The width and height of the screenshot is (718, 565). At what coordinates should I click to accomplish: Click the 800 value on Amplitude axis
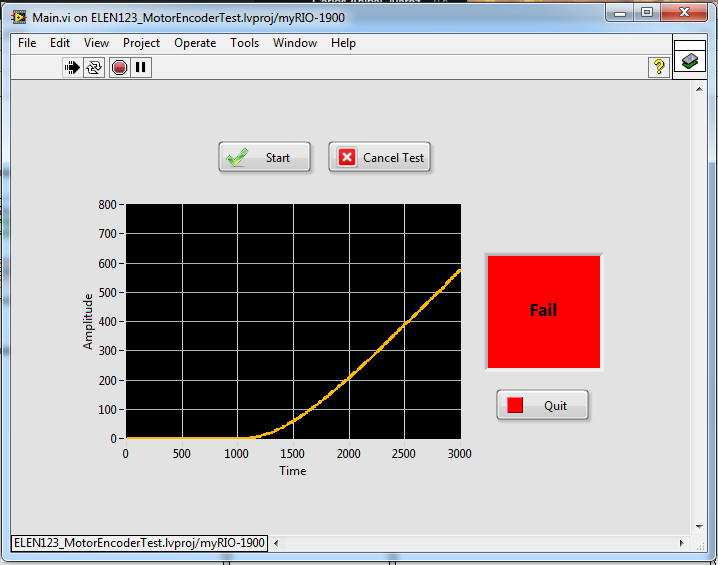pyautogui.click(x=107, y=205)
